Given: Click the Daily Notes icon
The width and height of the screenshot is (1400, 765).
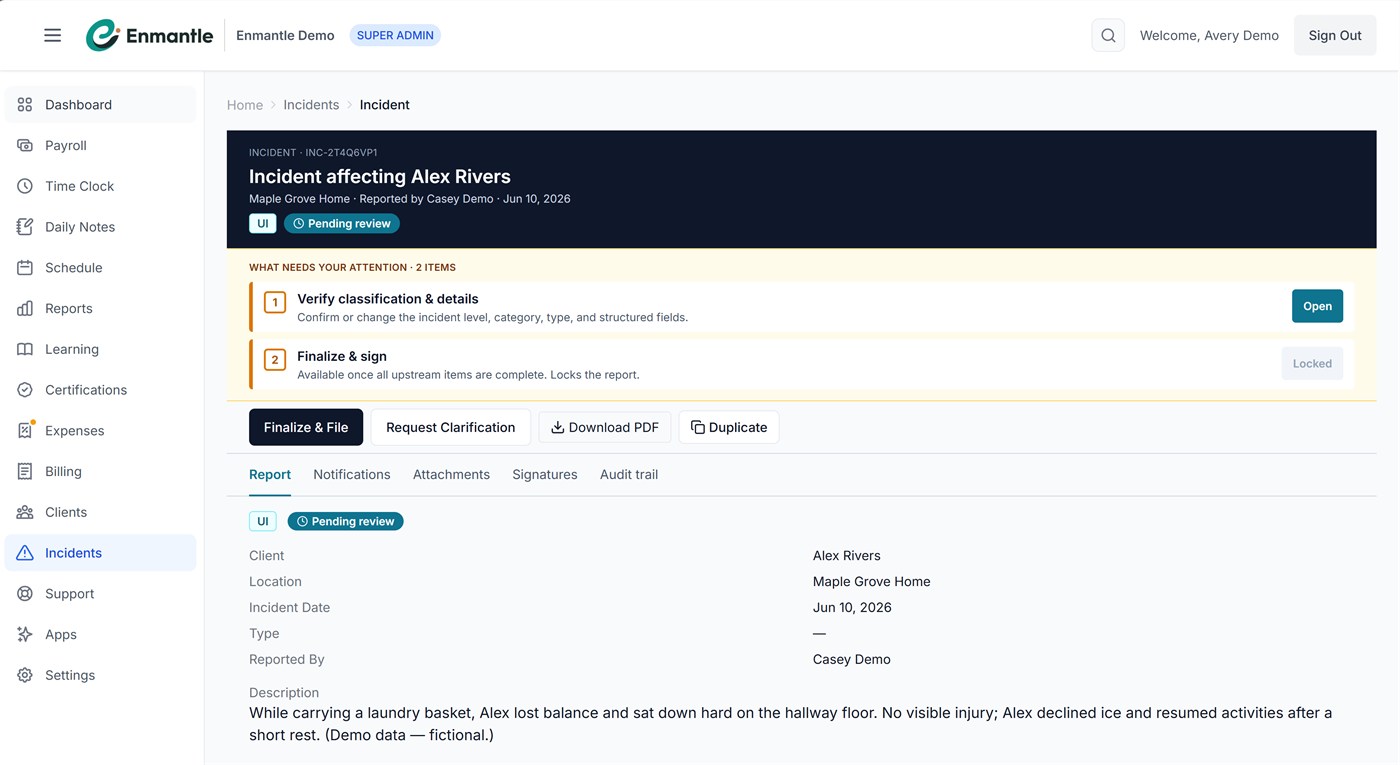Looking at the screenshot, I should click(25, 227).
